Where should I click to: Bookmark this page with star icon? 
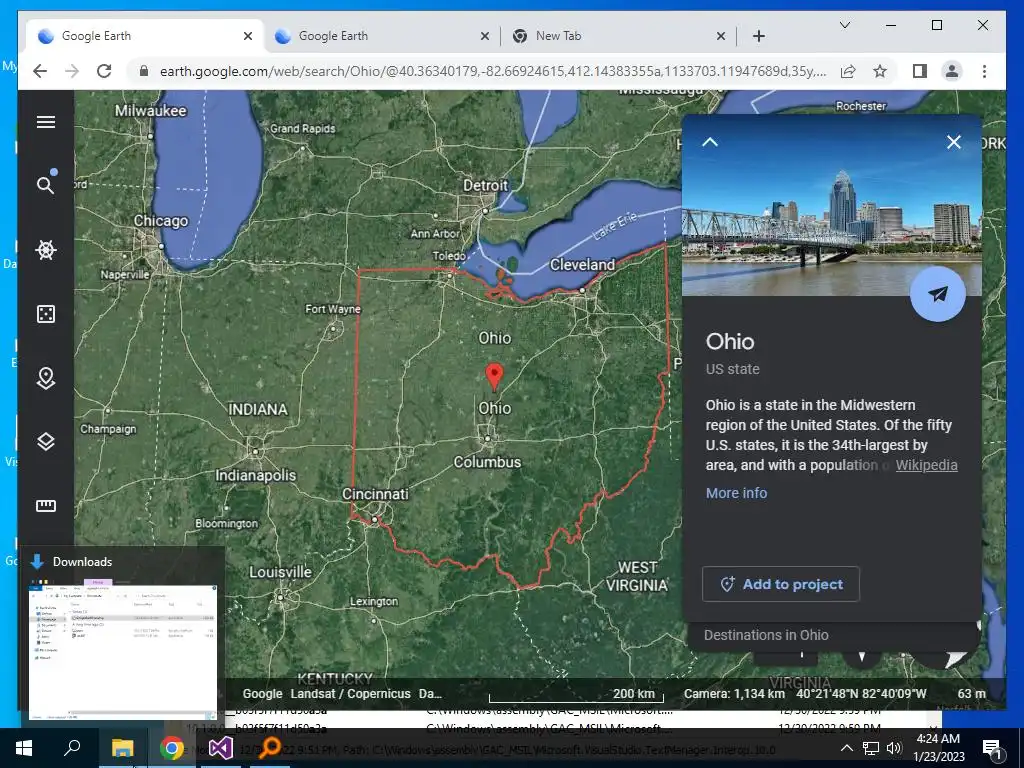click(x=880, y=71)
